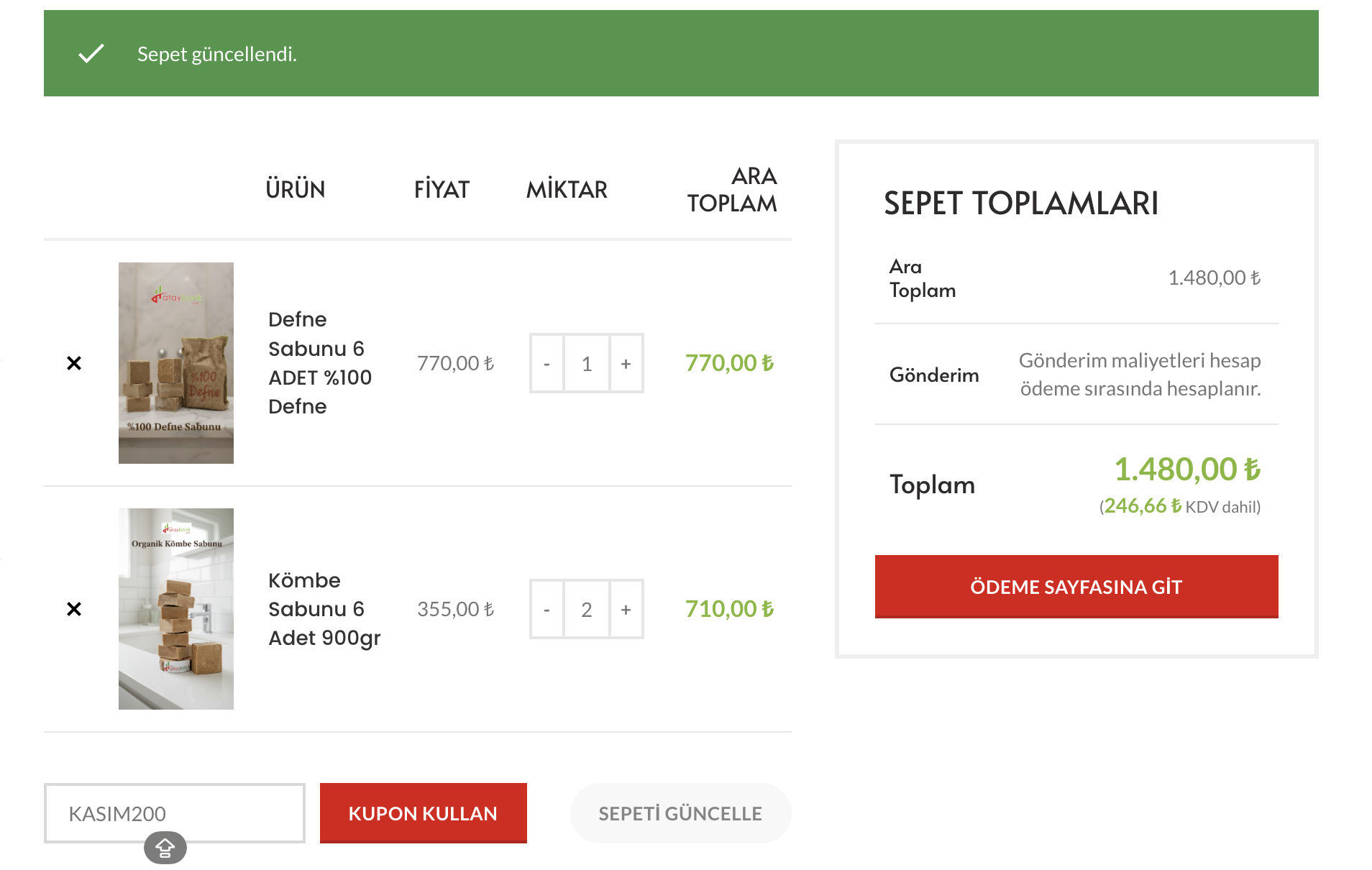Image resolution: width=1372 pixels, height=870 pixels.
Task: Open the Kömbe Sabunu product thumbnail
Action: pyautogui.click(x=176, y=609)
